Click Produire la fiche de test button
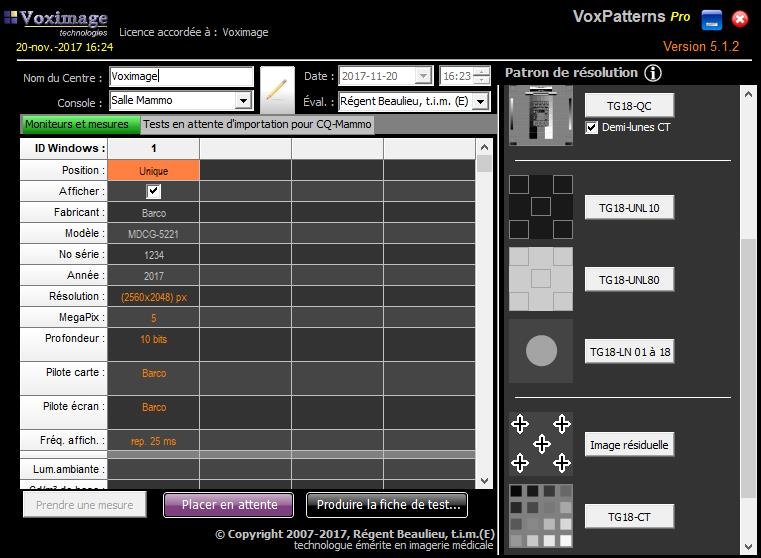This screenshot has width=761, height=558. (x=387, y=505)
